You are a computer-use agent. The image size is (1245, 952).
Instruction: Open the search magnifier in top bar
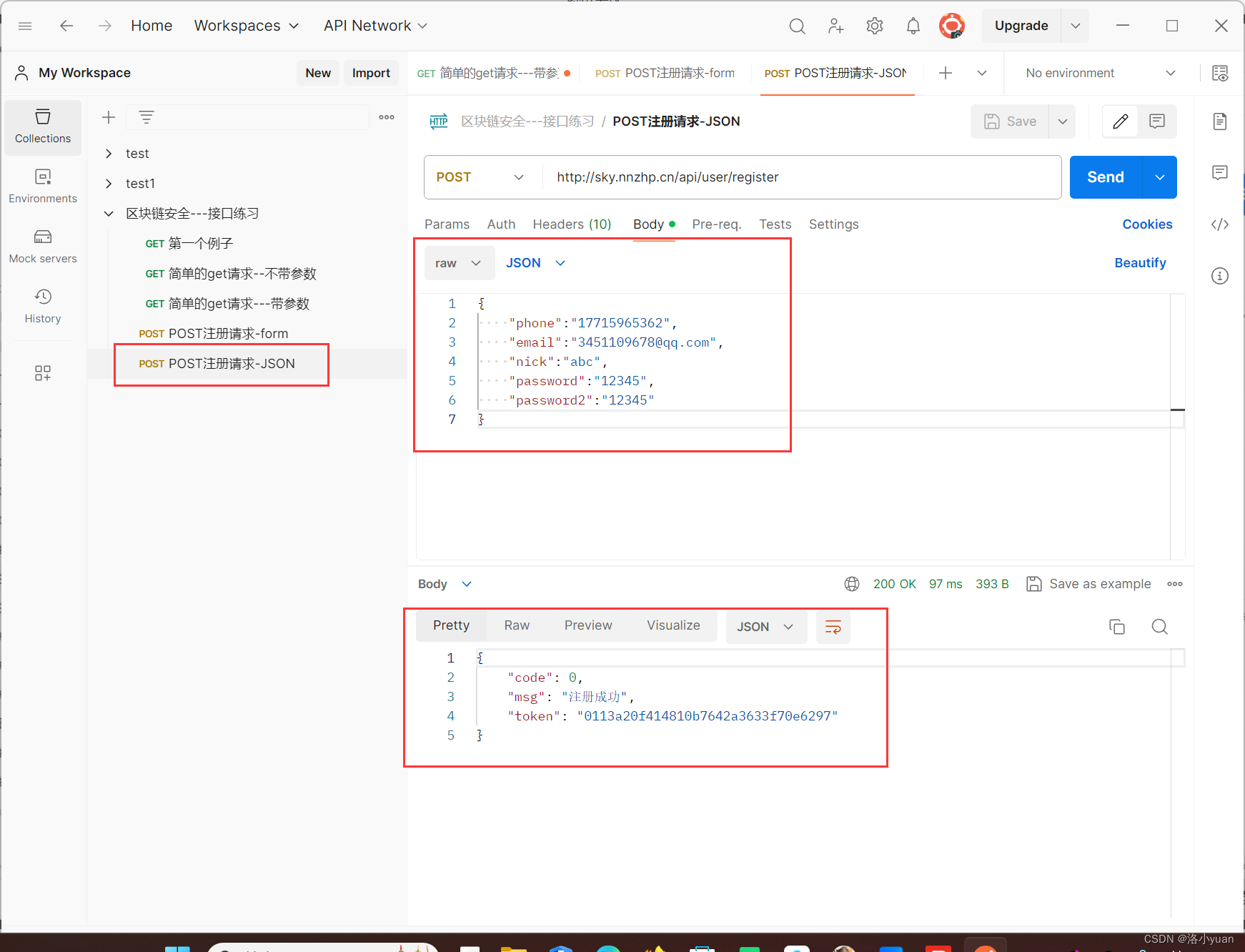pos(798,26)
